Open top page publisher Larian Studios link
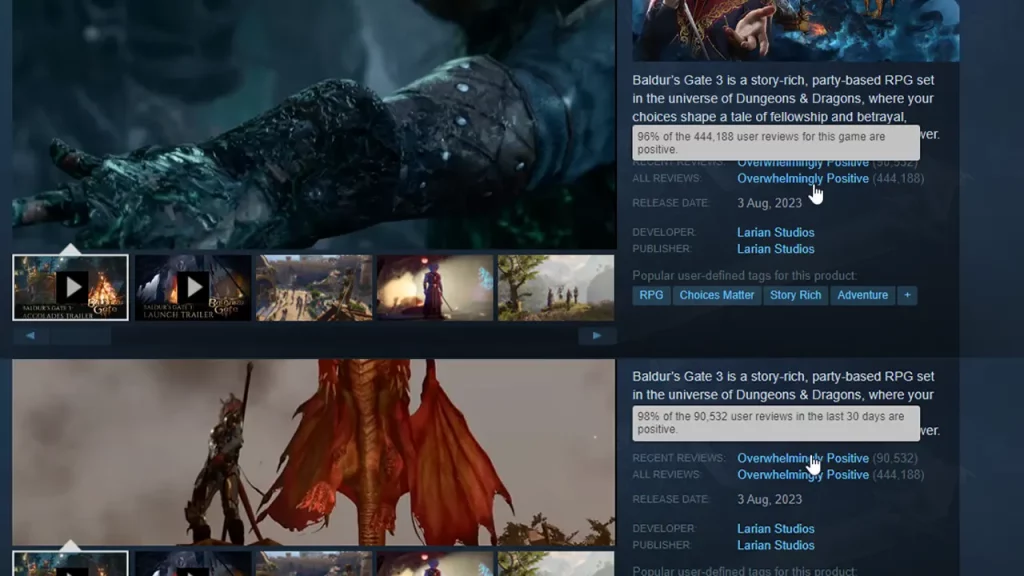 [775, 249]
